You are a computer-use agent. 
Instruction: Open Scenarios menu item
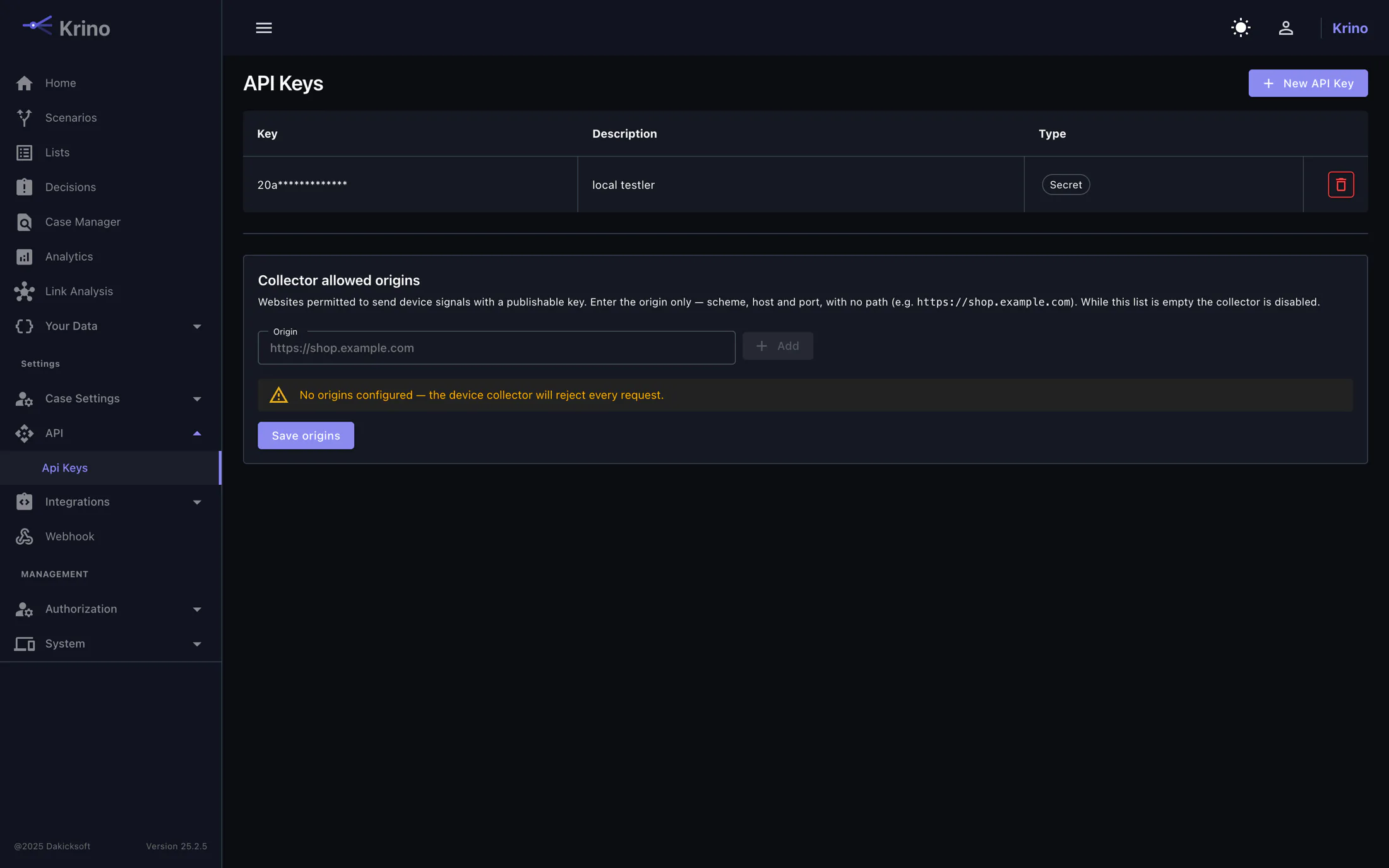pyautogui.click(x=110, y=118)
